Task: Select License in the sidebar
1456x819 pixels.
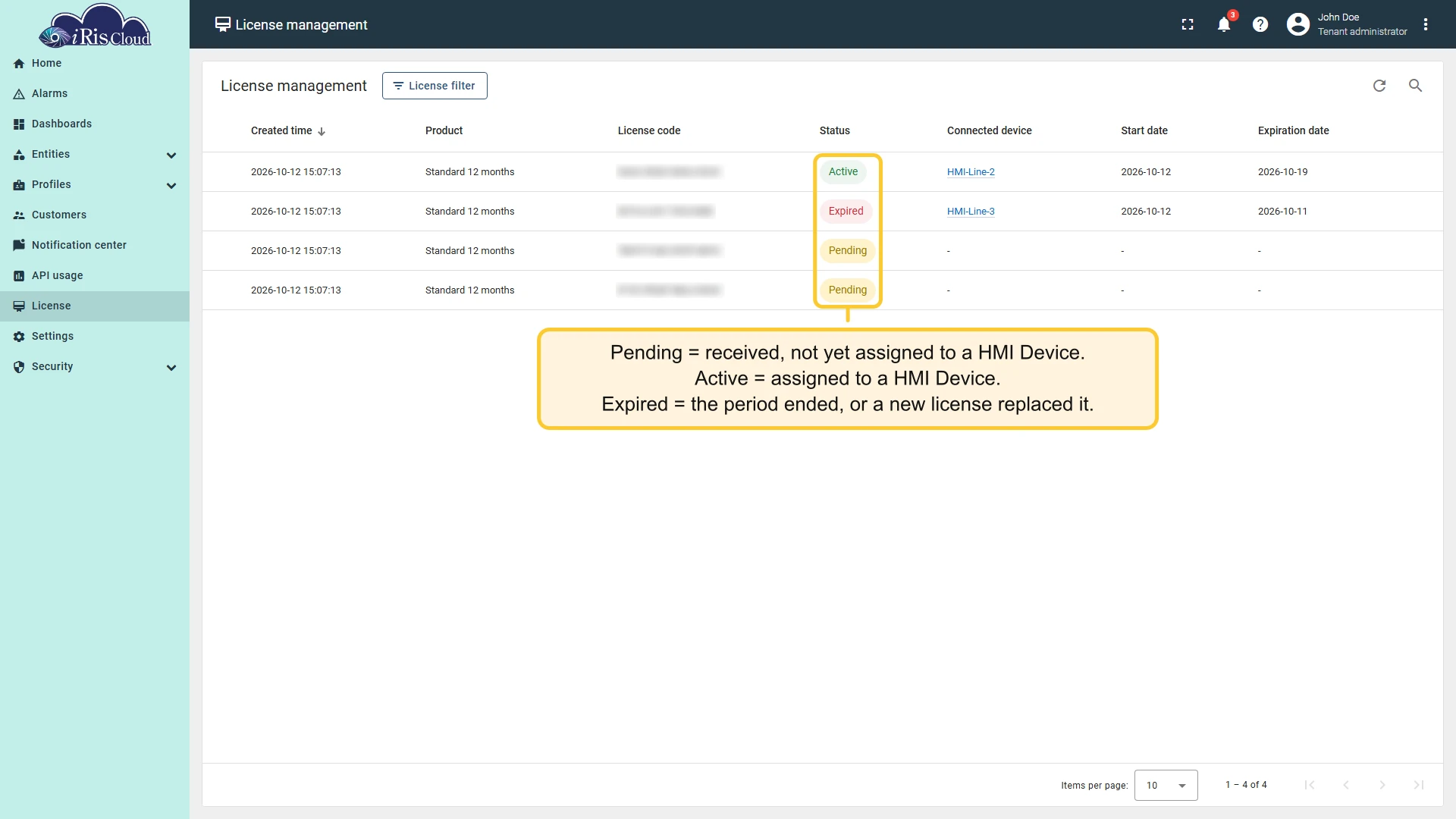Action: [x=95, y=306]
